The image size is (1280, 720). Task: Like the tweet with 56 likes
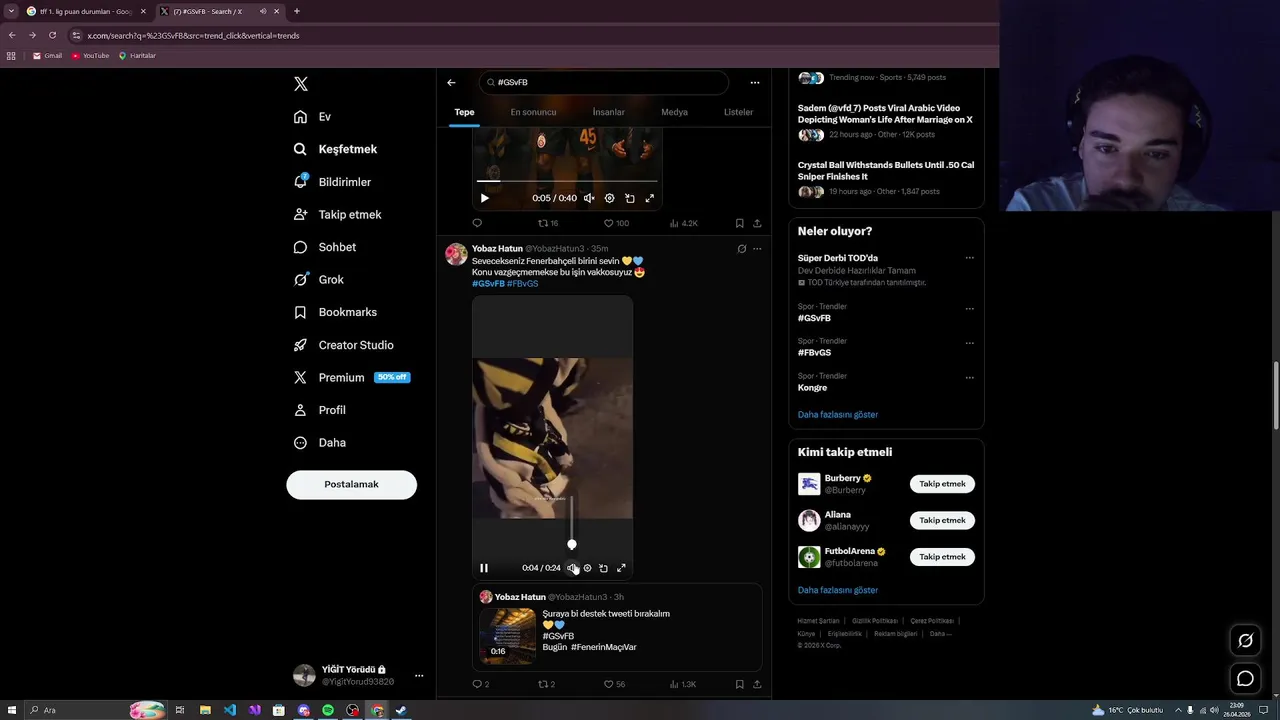tap(615, 684)
